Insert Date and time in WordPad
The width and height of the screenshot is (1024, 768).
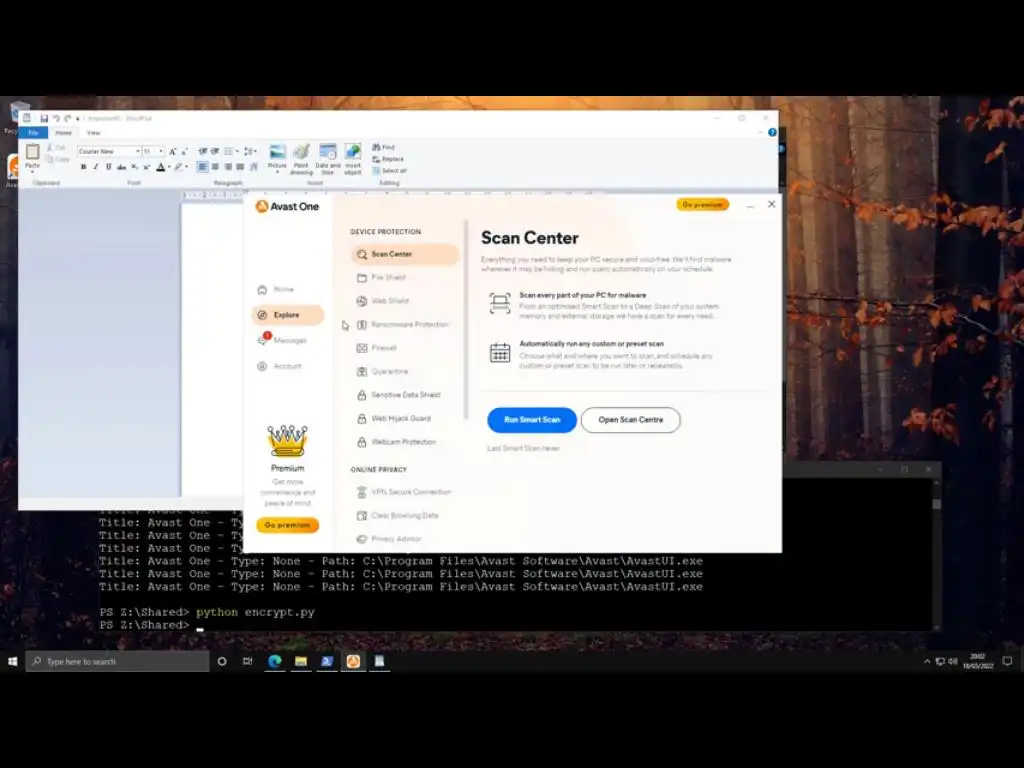tap(328, 157)
